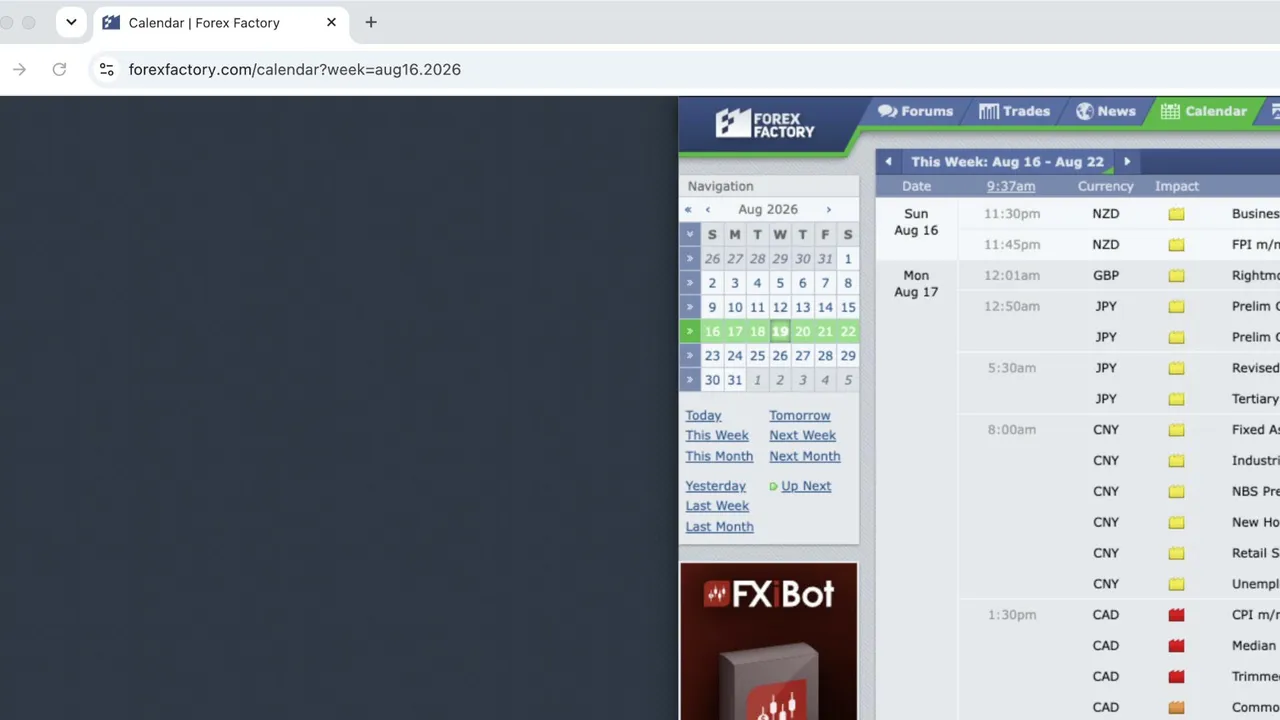Viewport: 1280px width, 720px height.
Task: Click the impact icon in the CNY Retail row
Action: click(1176, 553)
